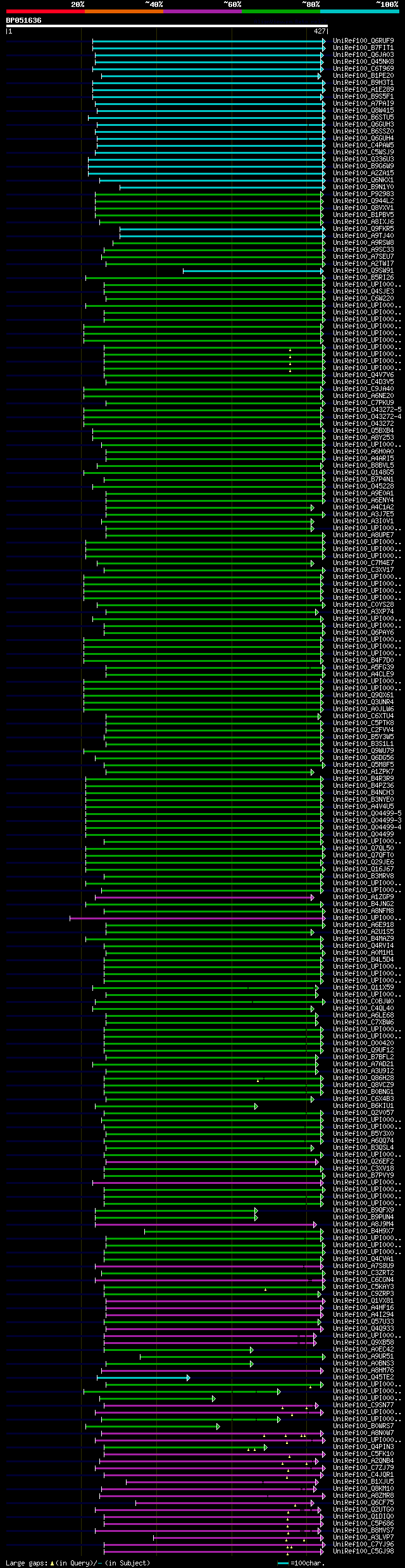
Task: Click the white query sequence bar
Action: point(166,26)
